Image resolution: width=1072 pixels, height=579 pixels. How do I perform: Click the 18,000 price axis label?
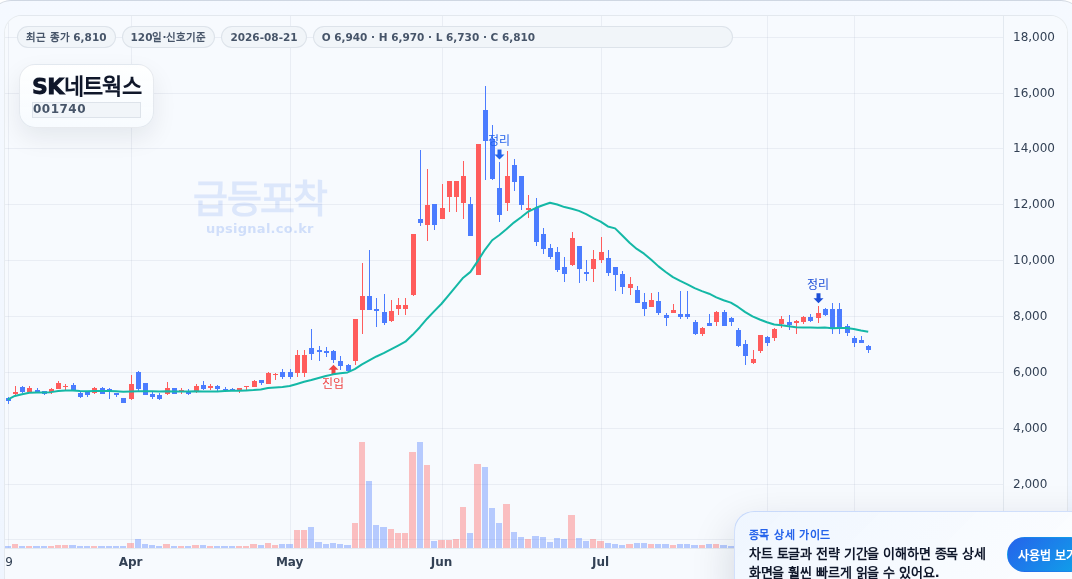(x=1034, y=37)
